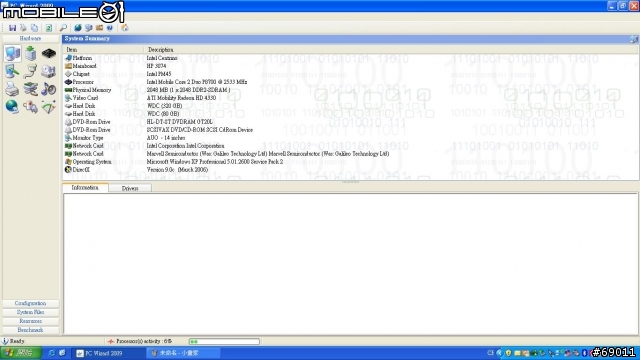Click the brown card toolbar icon
Image resolution: width=640 pixels, height=360 pixels.
[x=99, y=28]
